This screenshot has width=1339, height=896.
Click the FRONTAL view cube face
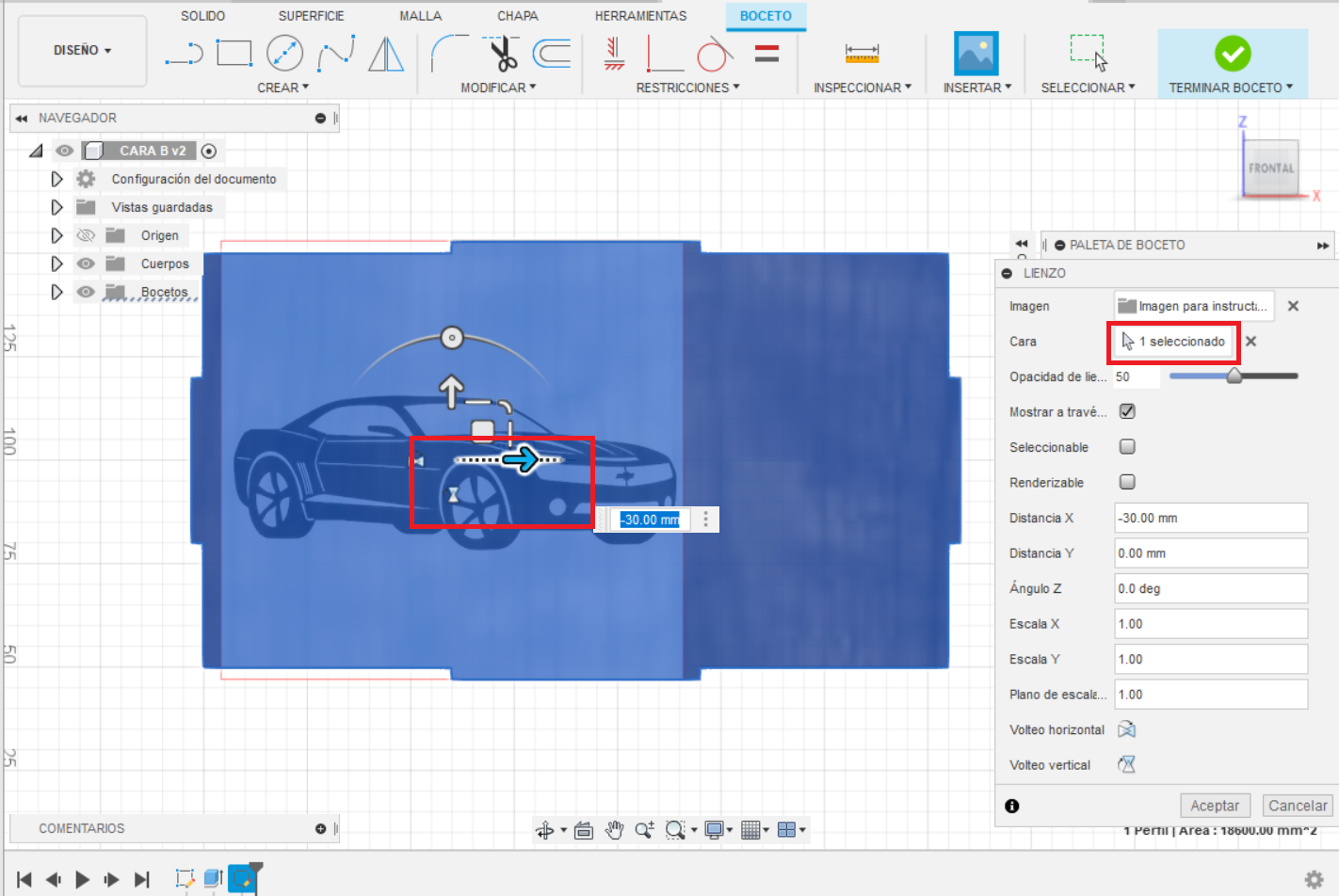[1271, 168]
